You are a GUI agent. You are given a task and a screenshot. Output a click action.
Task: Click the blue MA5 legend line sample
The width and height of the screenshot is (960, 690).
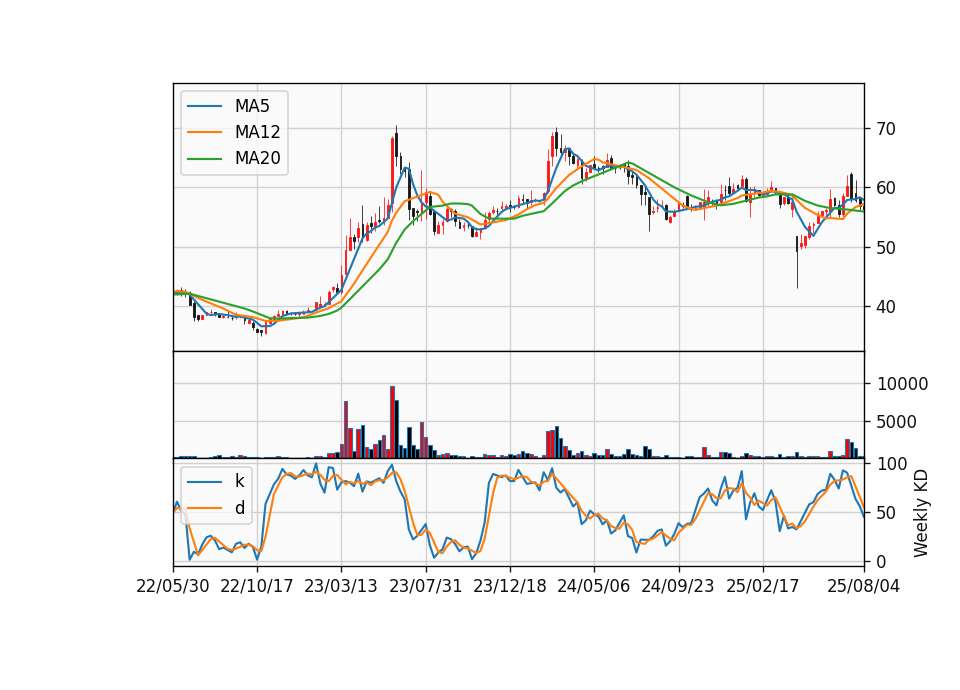204,107
